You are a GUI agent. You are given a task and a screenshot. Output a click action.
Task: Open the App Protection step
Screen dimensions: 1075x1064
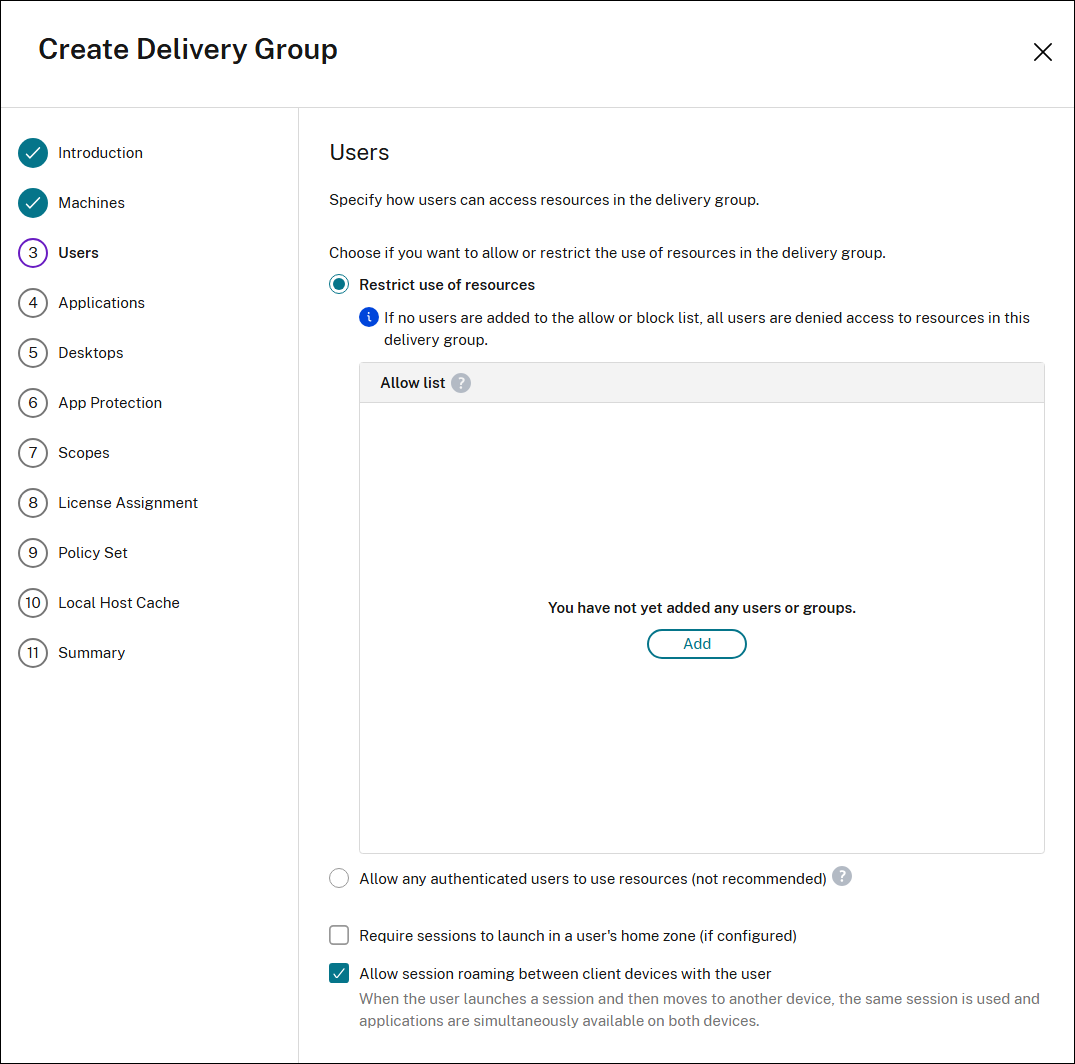click(110, 403)
